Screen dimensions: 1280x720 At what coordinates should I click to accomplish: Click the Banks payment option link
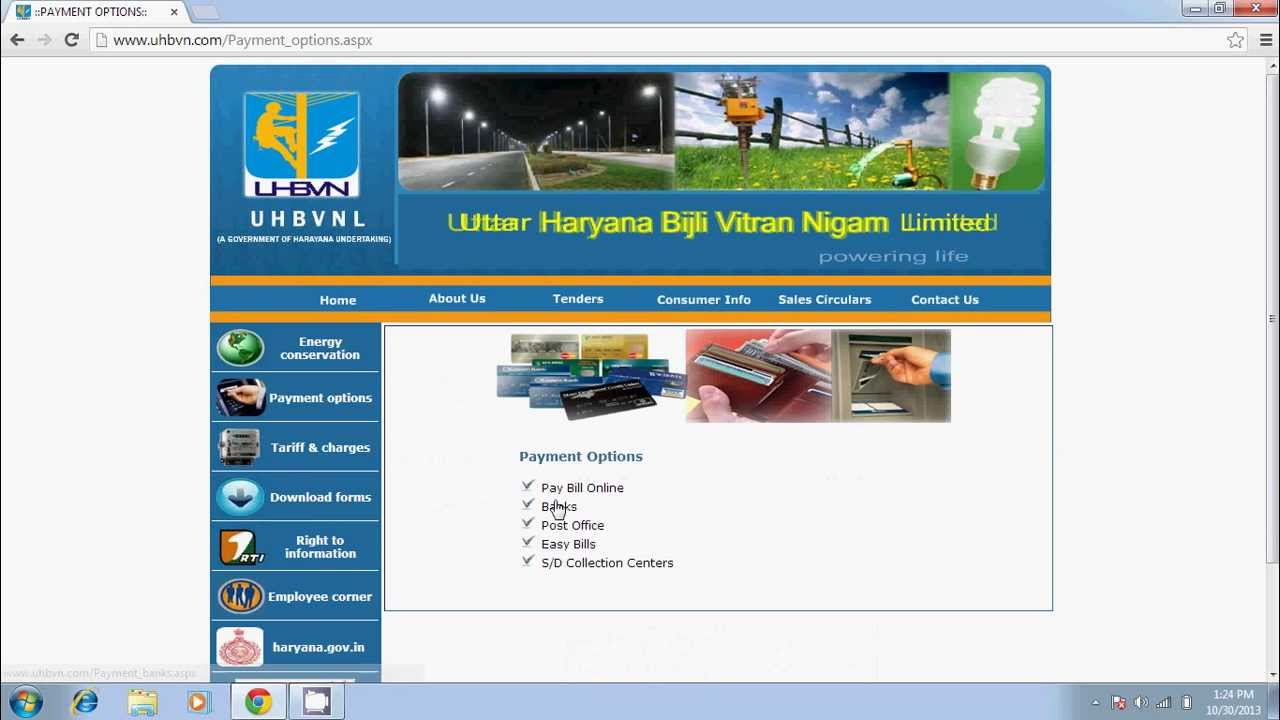559,507
